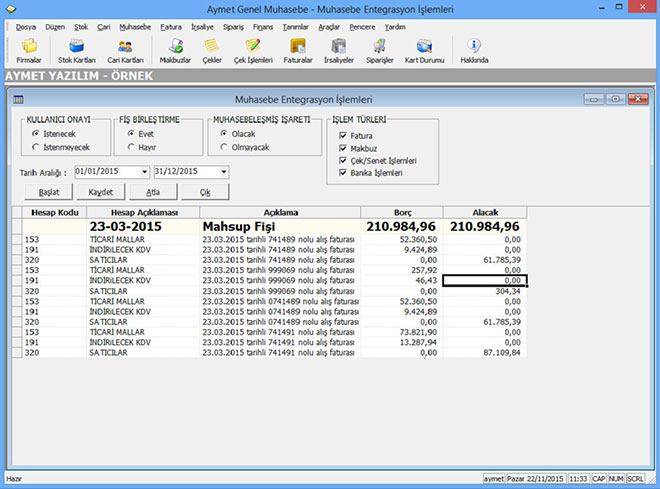Click the Hesap Kodu column header

click(55, 213)
